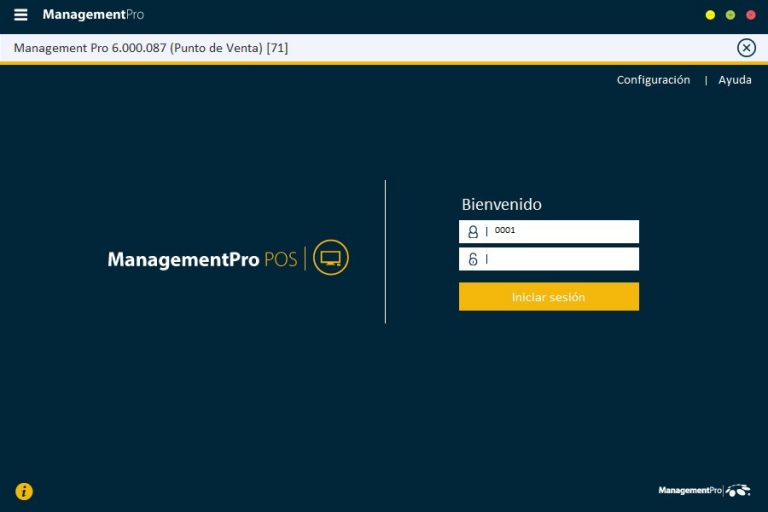Click the Management Pro 6.000.087 version text
Viewport: 768px width, 512px height.
pyautogui.click(x=151, y=48)
